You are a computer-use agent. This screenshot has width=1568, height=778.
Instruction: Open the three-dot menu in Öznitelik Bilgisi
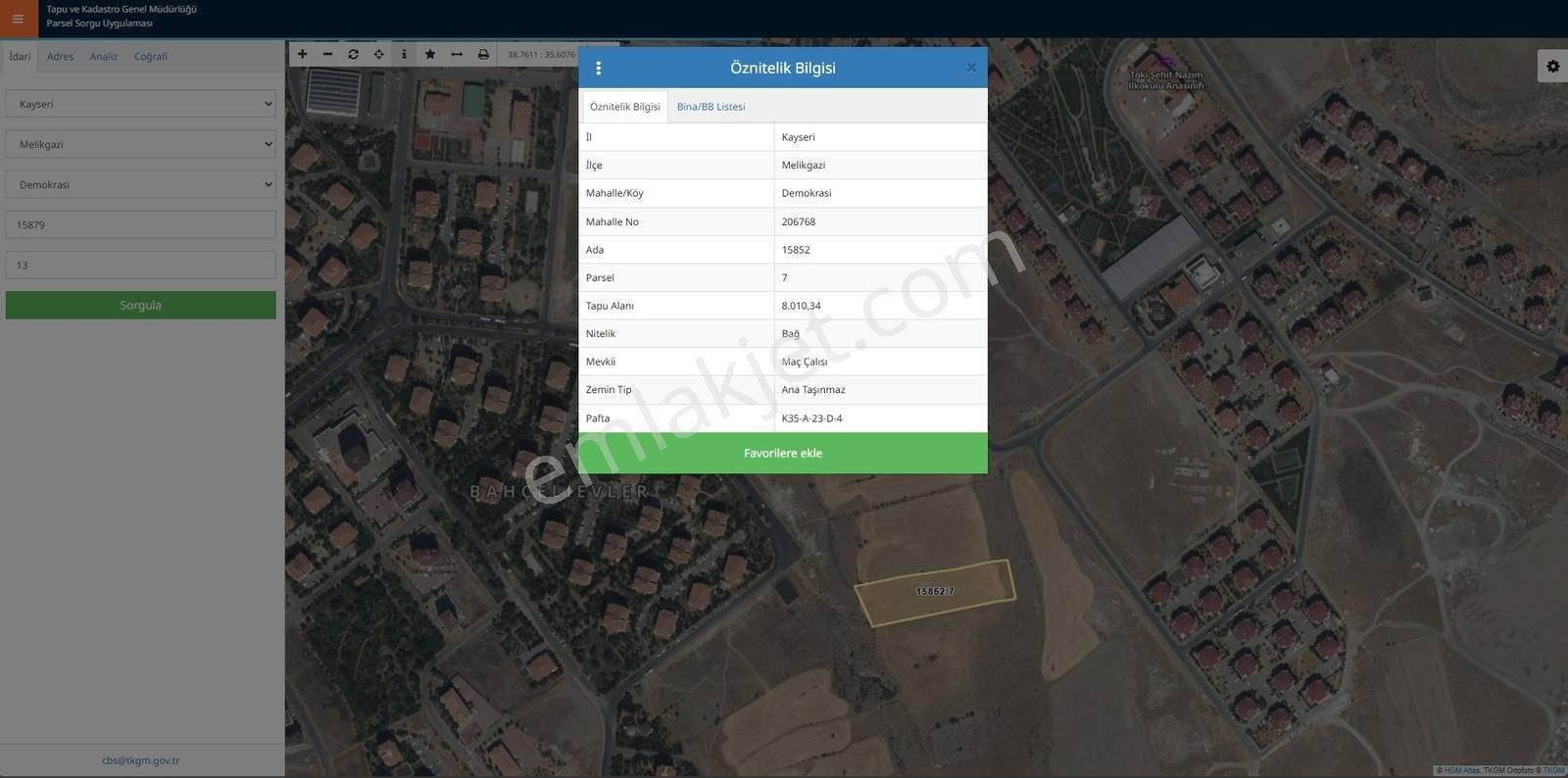pyautogui.click(x=599, y=69)
